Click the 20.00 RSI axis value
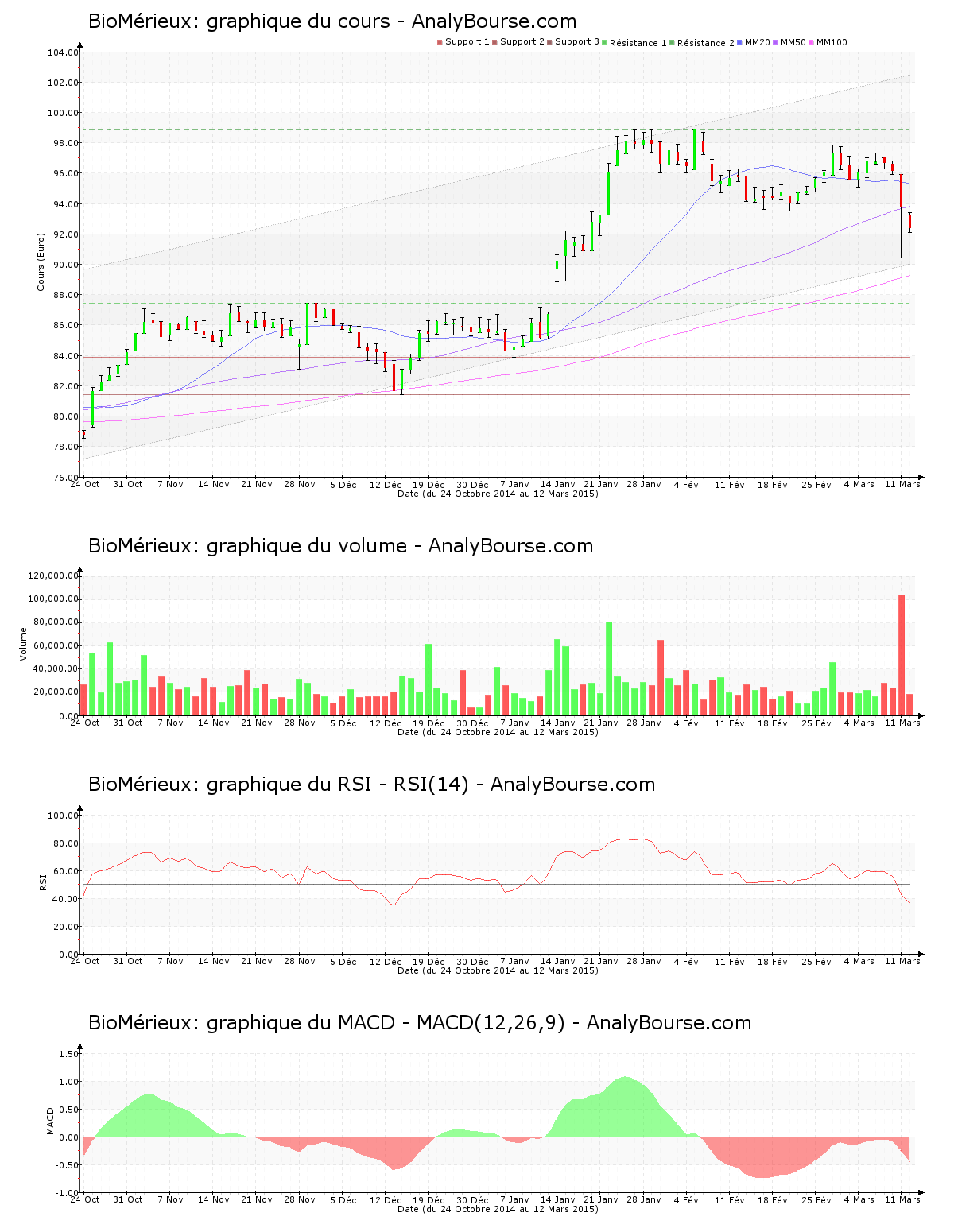The image size is (954, 1232). (x=65, y=927)
